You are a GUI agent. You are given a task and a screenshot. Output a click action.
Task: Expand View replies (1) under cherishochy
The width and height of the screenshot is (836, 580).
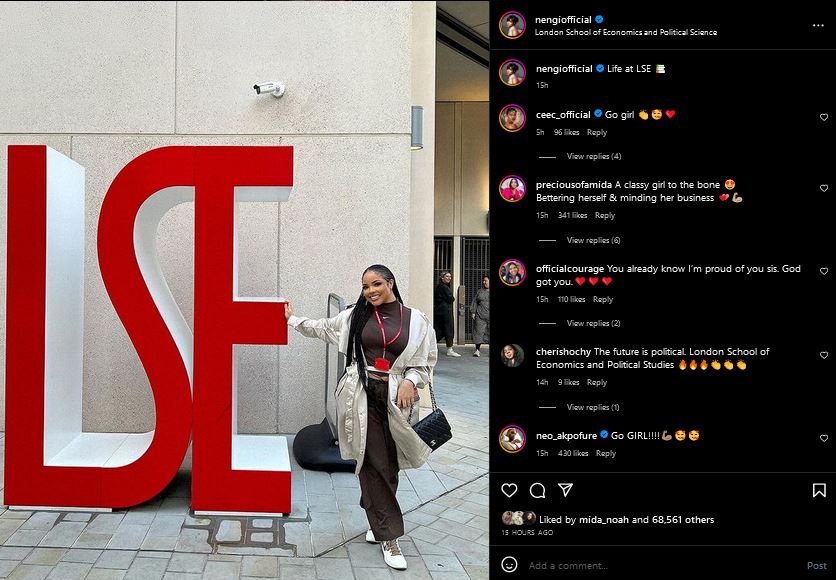(593, 407)
